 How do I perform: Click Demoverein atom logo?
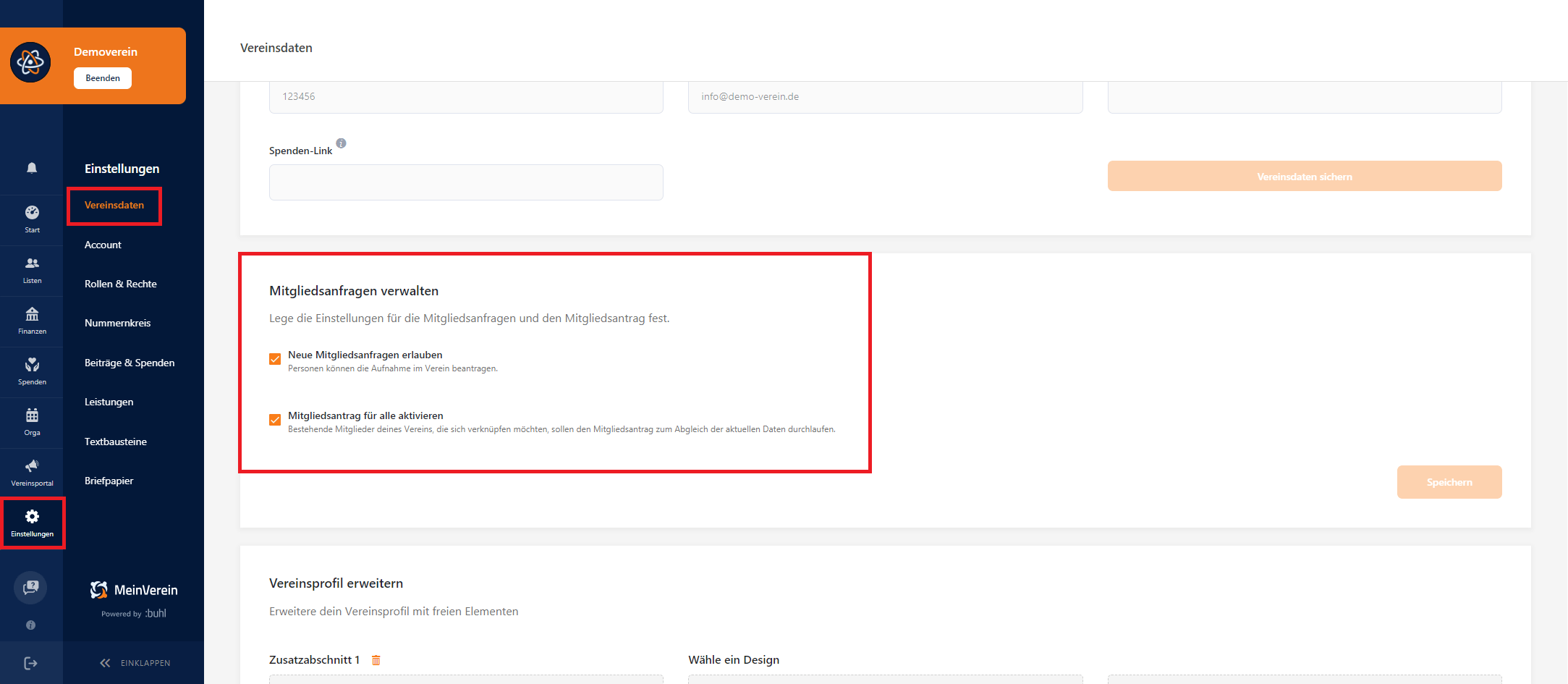click(x=30, y=62)
